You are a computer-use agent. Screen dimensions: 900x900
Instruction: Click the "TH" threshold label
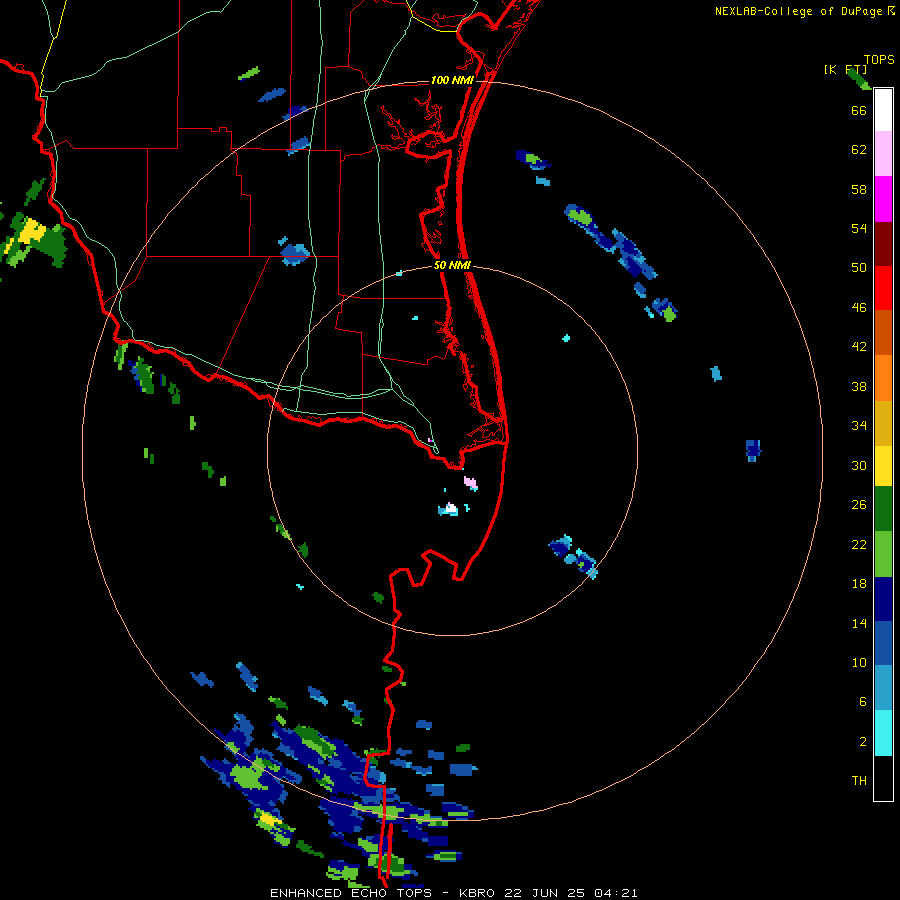[x=859, y=781]
